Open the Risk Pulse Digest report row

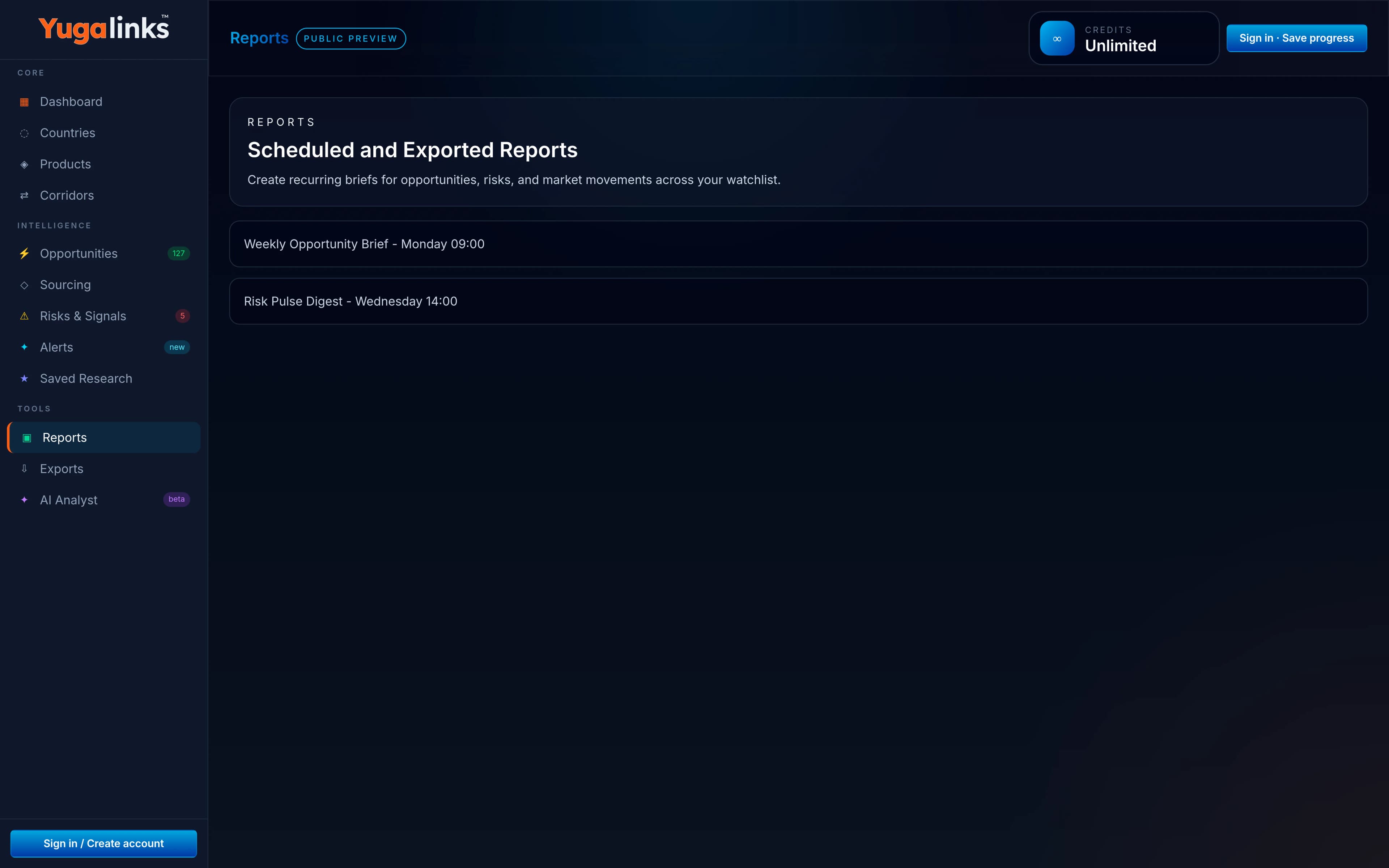[x=798, y=301]
